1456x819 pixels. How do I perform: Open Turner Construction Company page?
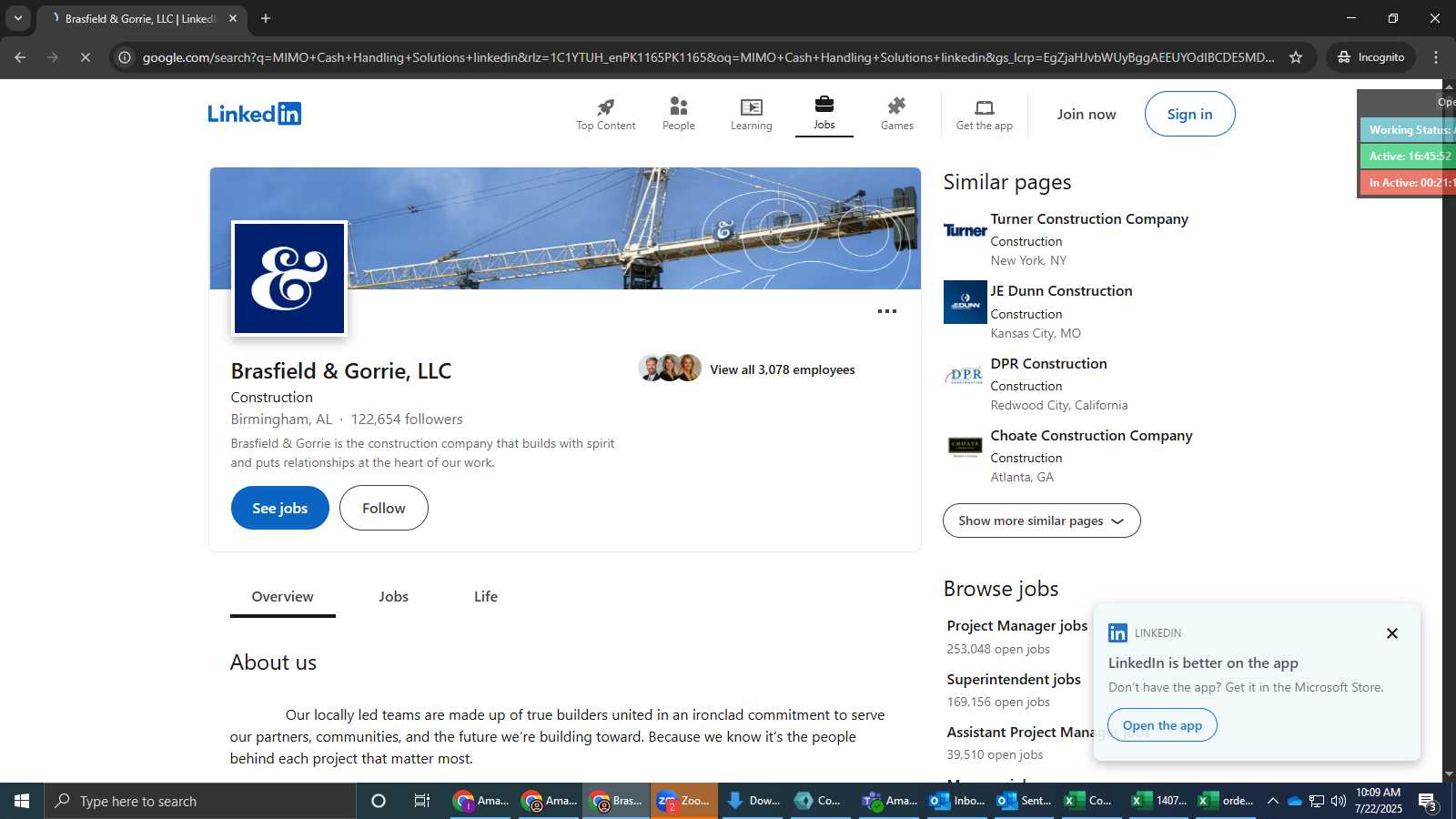click(x=1089, y=219)
